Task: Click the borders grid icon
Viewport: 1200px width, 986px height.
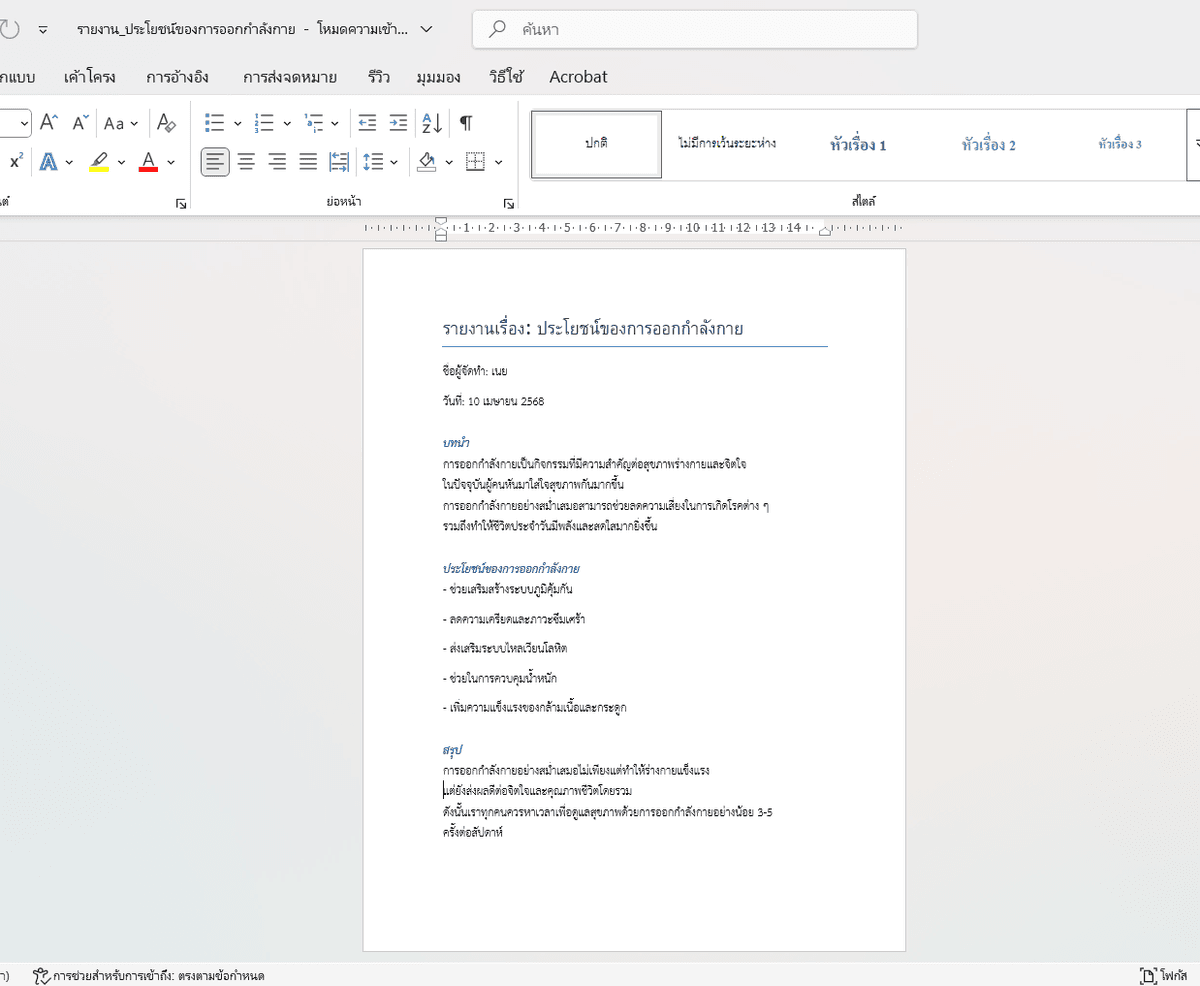Action: pos(476,162)
